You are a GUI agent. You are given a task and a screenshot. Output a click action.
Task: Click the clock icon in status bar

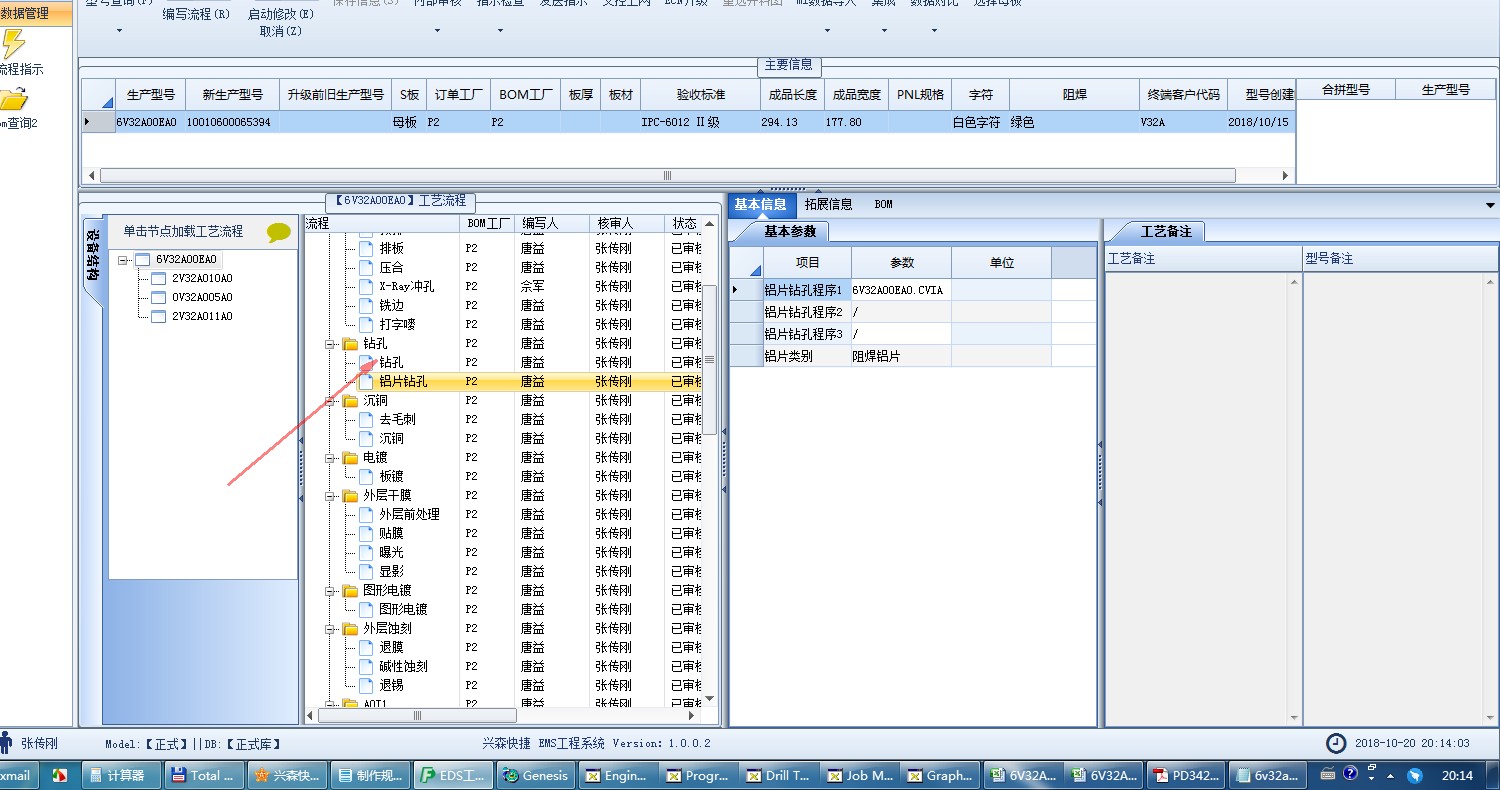(1336, 743)
